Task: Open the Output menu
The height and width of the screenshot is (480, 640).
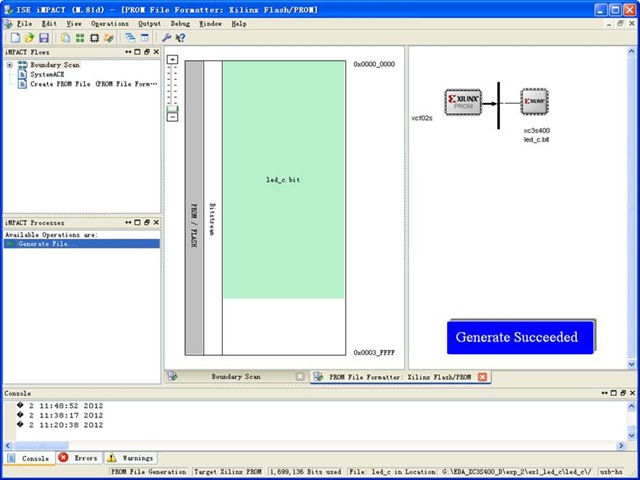Action: 149,22
